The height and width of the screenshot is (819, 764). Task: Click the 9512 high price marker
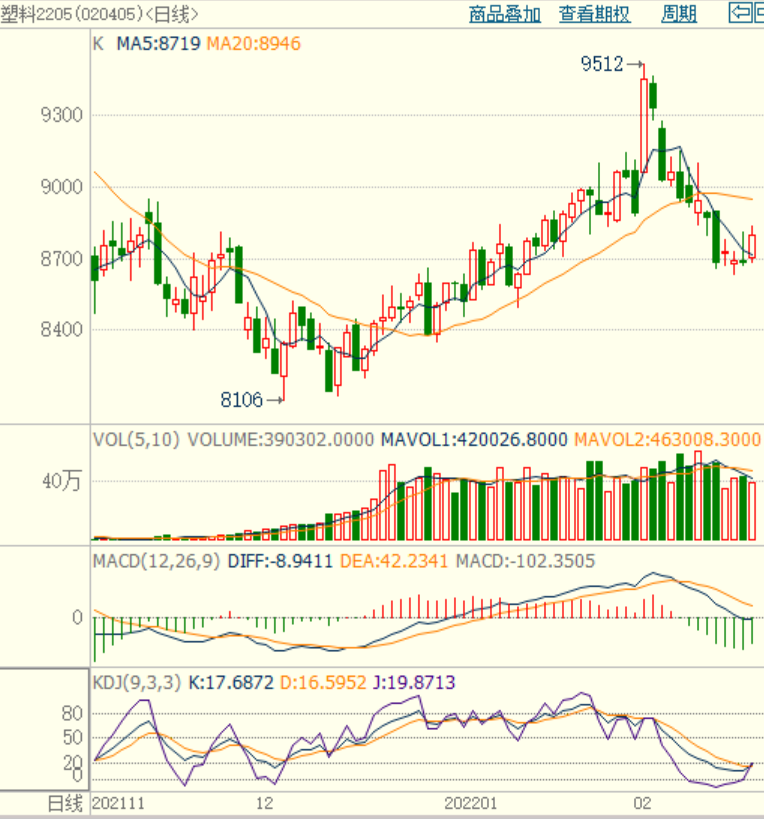click(602, 65)
